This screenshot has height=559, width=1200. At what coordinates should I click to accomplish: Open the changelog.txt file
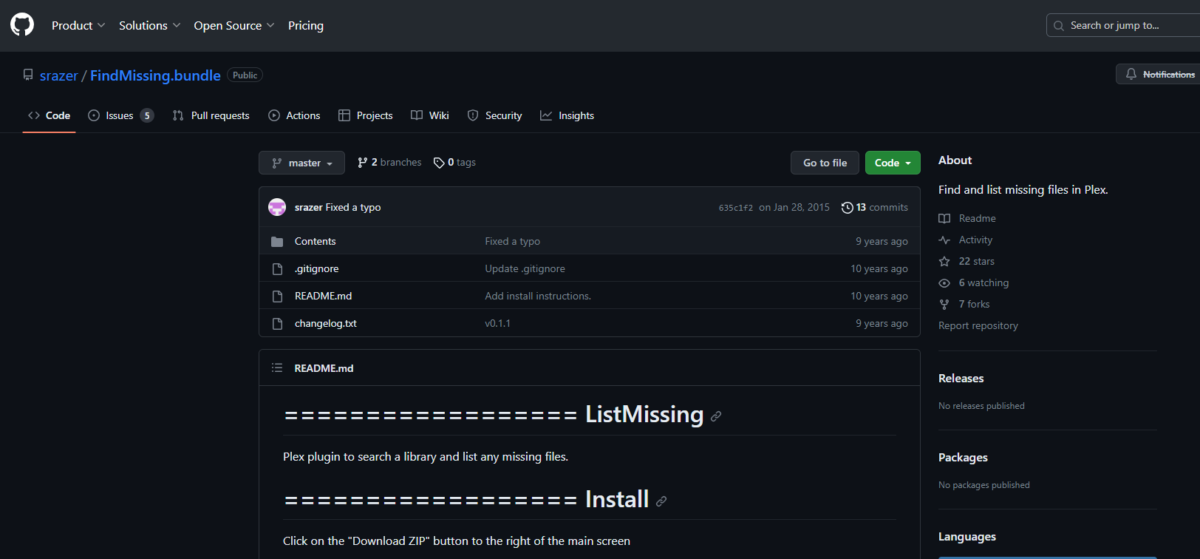tap(325, 324)
